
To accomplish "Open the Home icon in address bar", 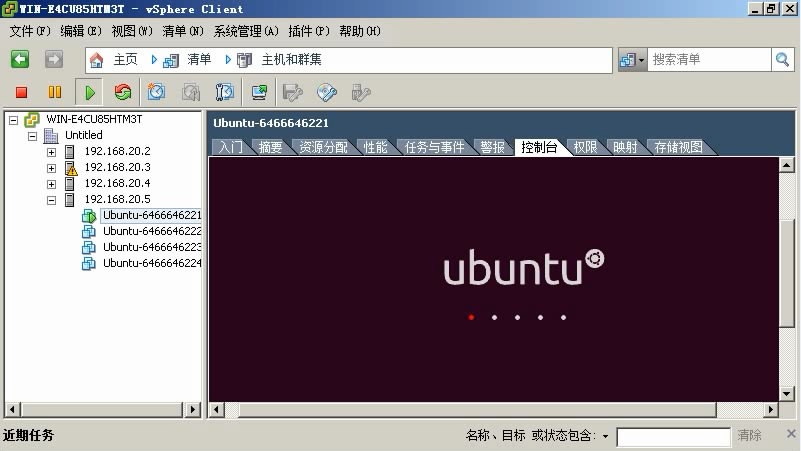I will [96, 60].
